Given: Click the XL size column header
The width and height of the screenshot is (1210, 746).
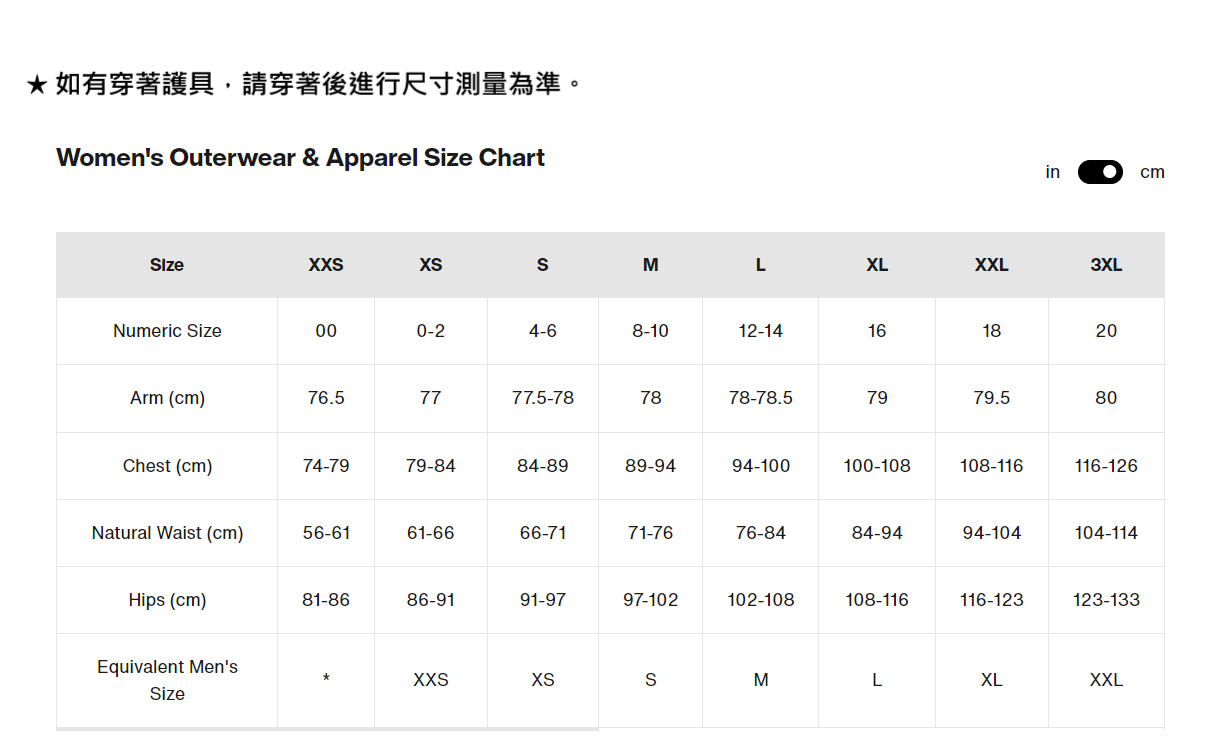Looking at the screenshot, I should coord(877,265).
